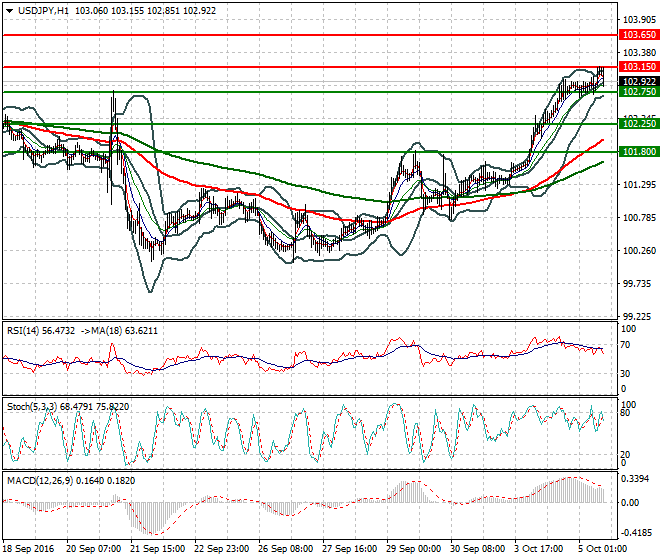Open the USDJPY,H1 chart dropdown triangle
This screenshot has height=560, width=660.
click(10, 11)
